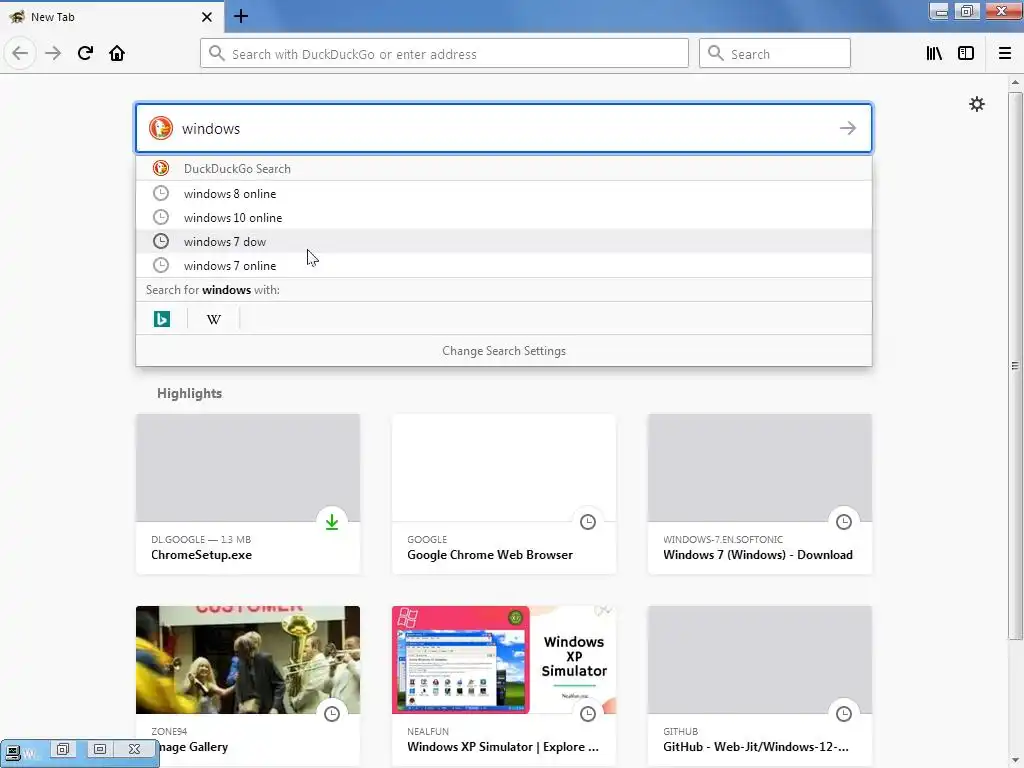Image resolution: width=1024 pixels, height=768 pixels.
Task: Submit search with the arrow icon
Action: click(848, 128)
